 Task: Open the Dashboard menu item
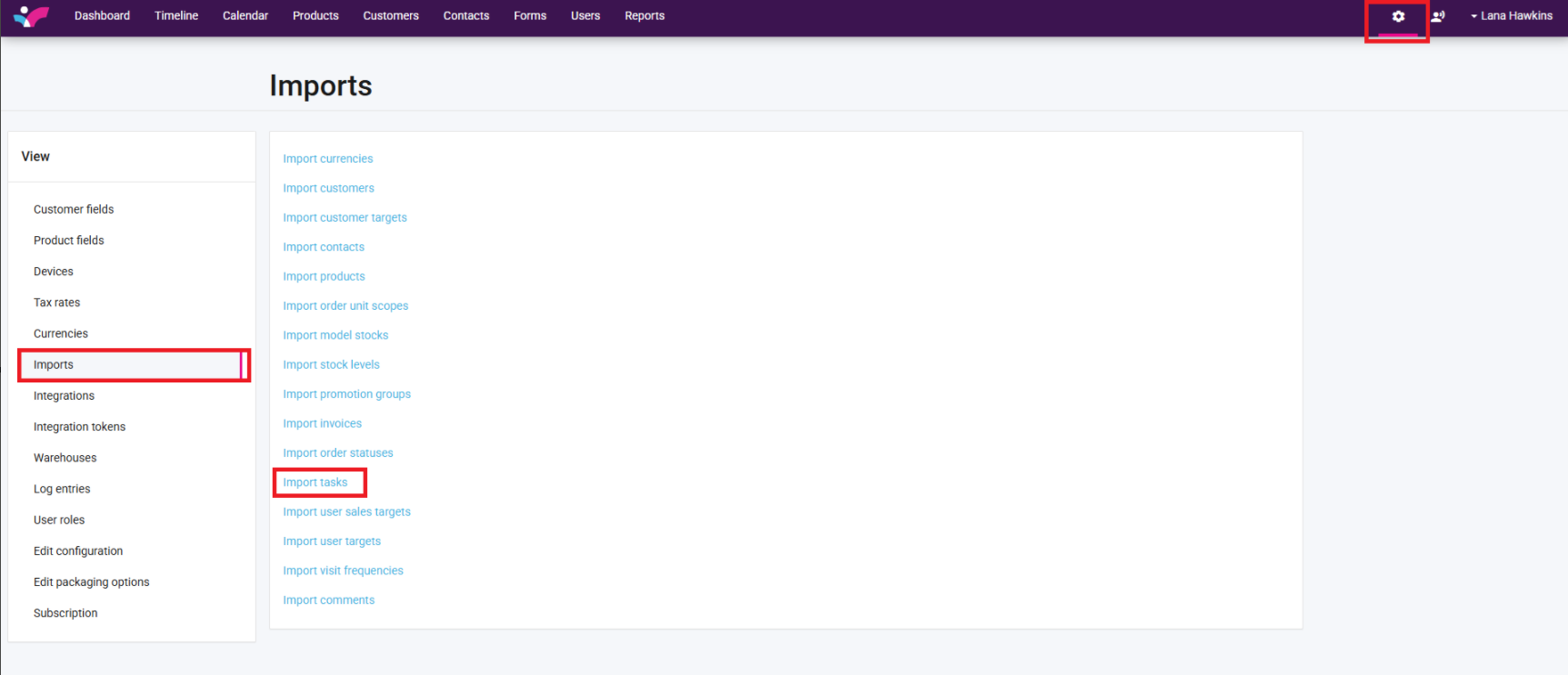click(102, 16)
